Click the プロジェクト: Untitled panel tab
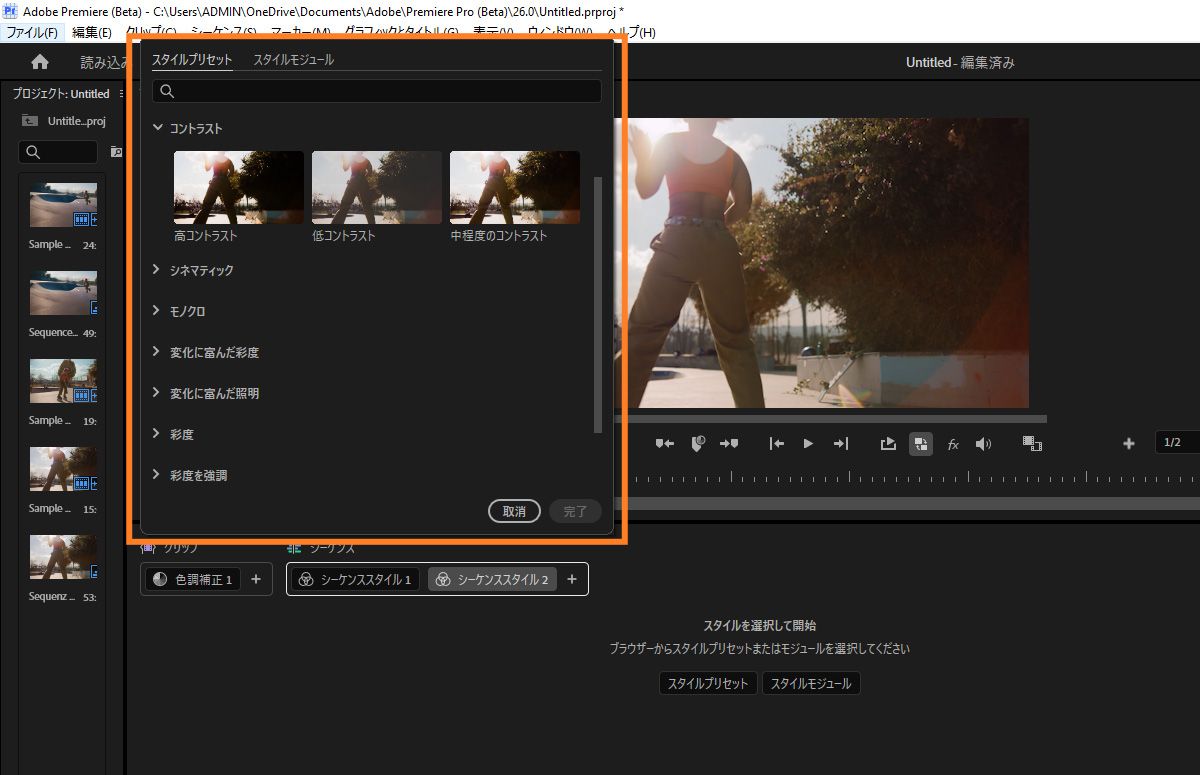The height and width of the screenshot is (775, 1200). pyautogui.click(x=61, y=93)
